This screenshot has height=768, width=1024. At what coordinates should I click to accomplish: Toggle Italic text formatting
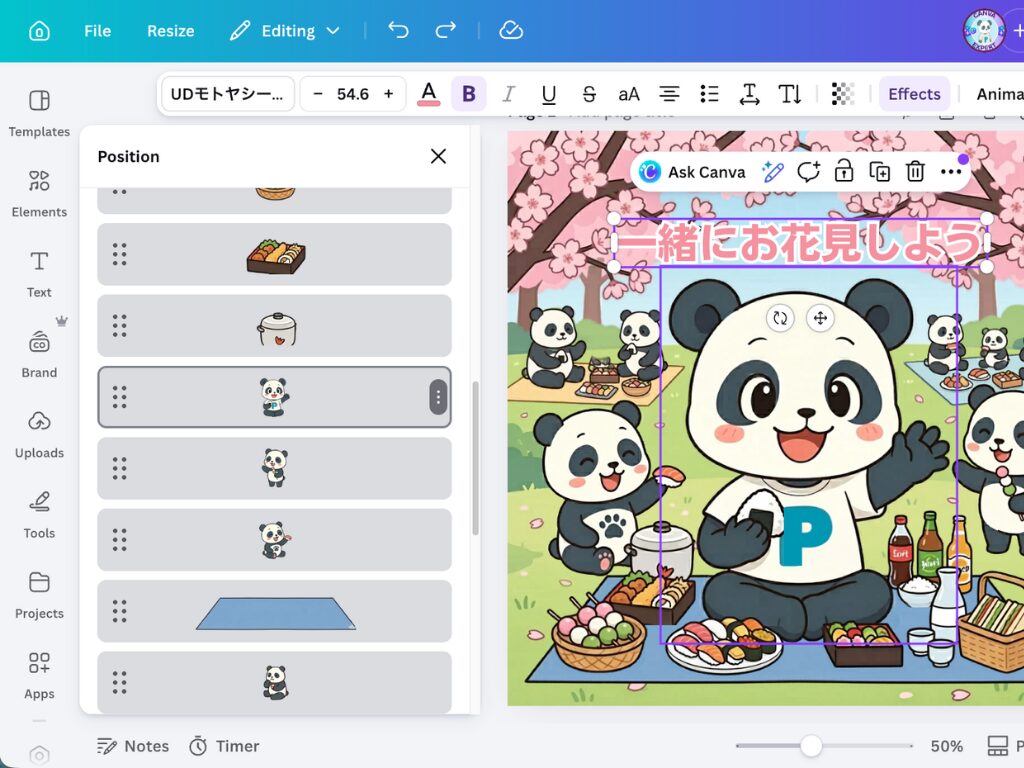pos(508,94)
